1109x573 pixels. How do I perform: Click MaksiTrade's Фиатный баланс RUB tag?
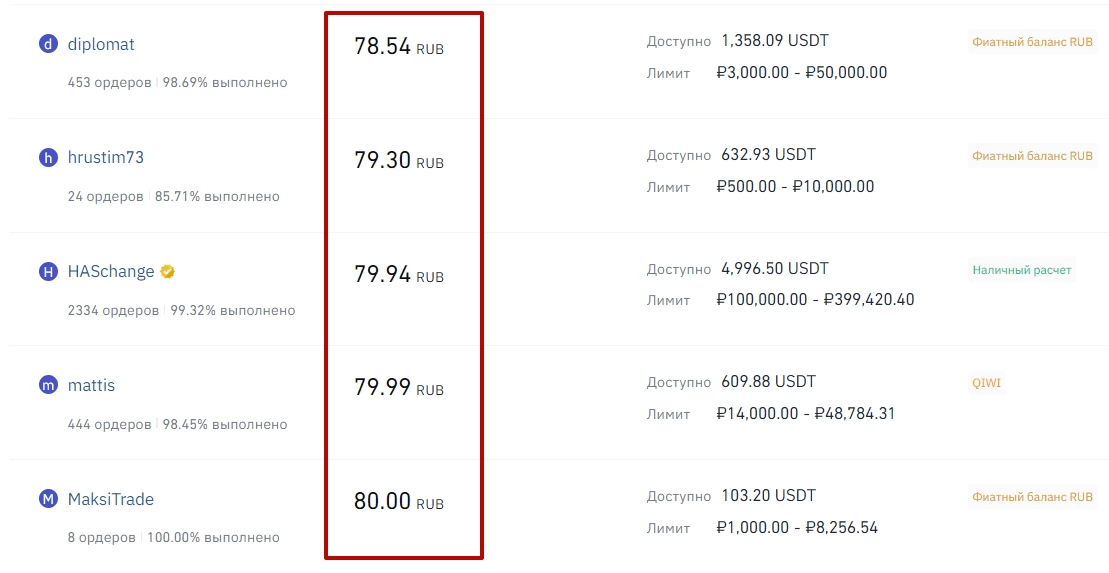point(1032,497)
